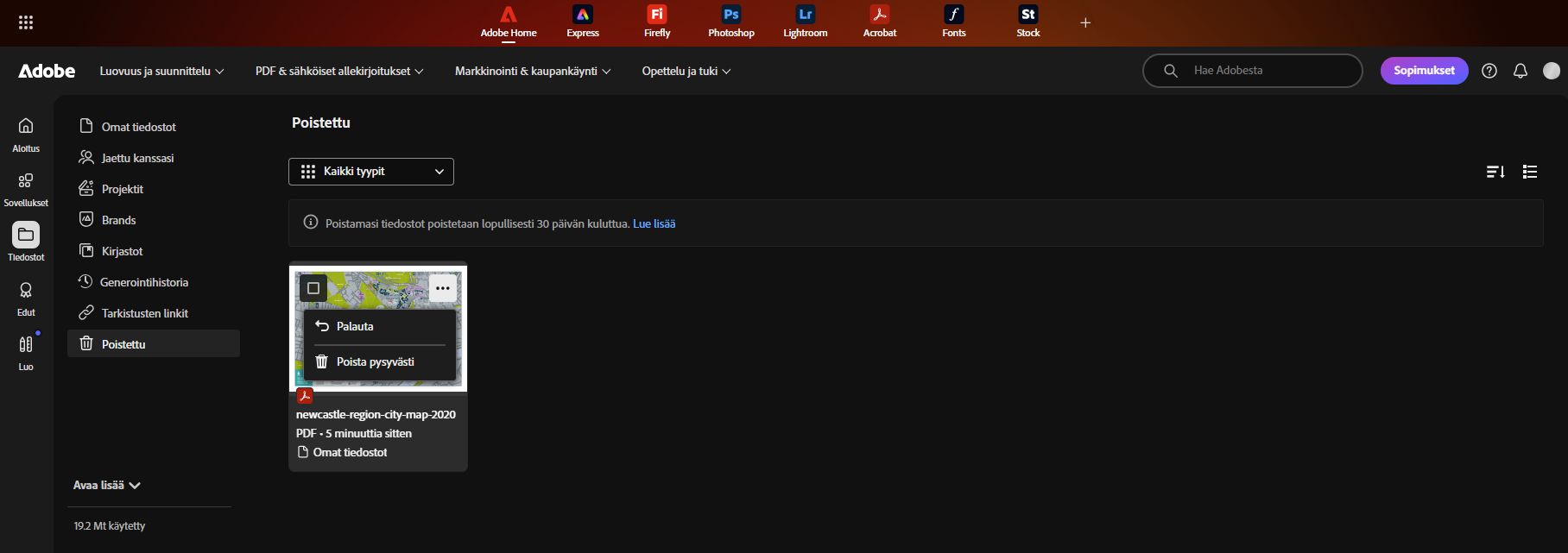Open the help question mark icon
Viewport: 1568px width, 553px height.
1489,71
